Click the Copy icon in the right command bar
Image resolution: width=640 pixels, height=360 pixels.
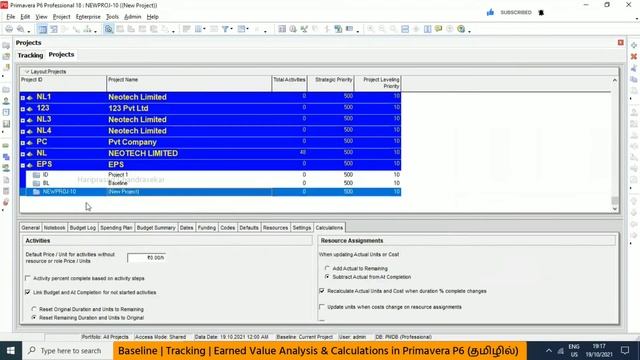[634, 80]
